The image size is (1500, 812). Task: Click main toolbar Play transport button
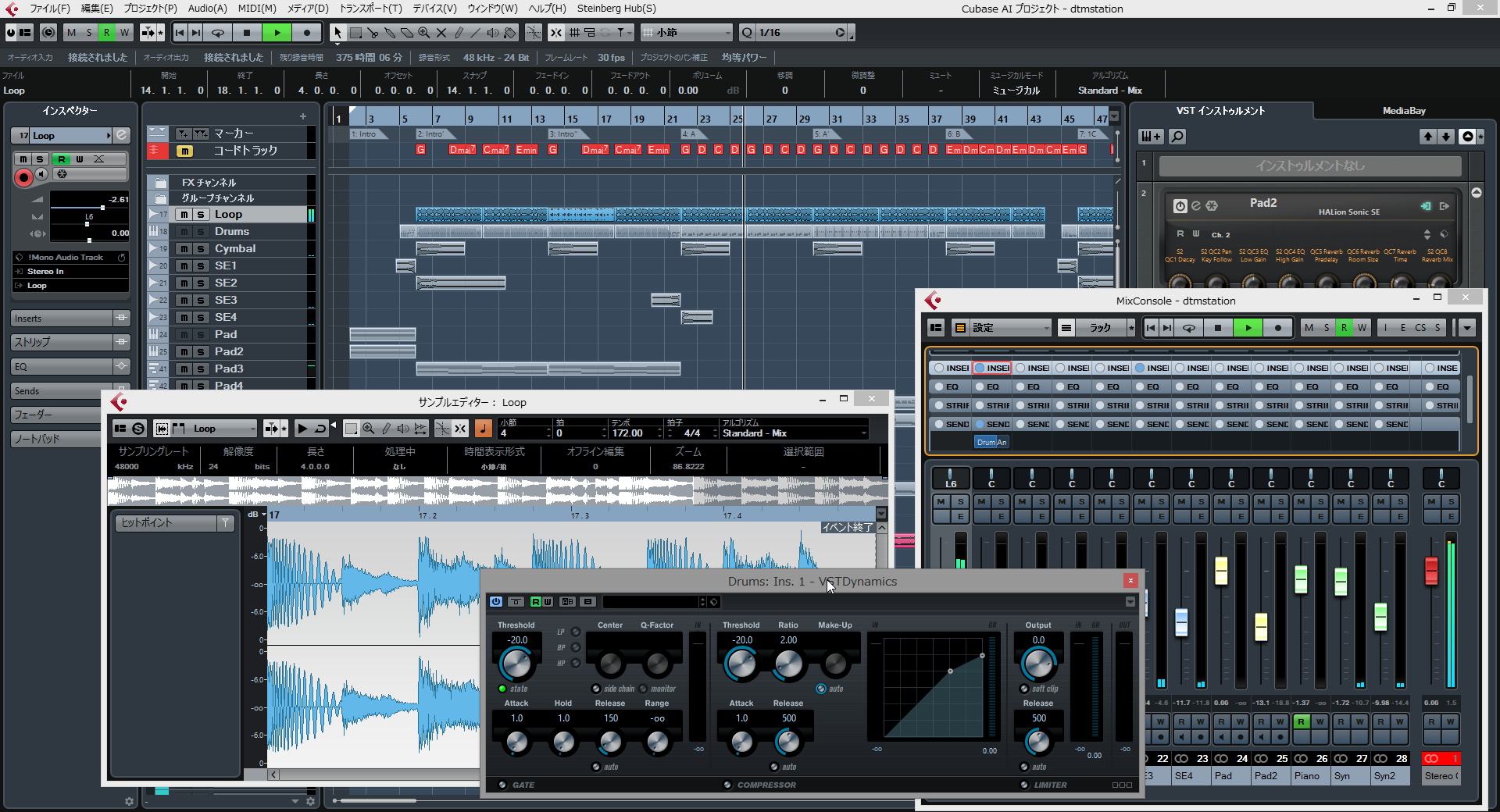277,33
